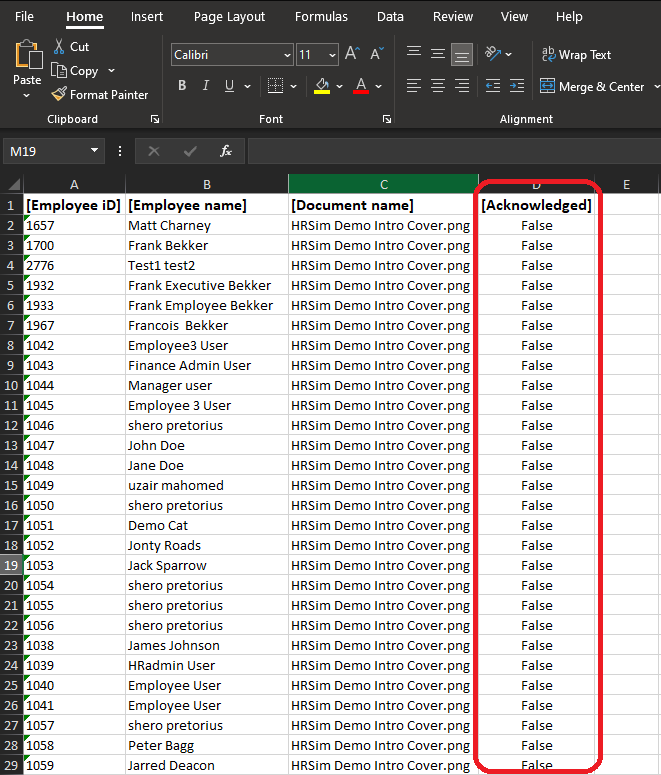This screenshot has width=661, height=775.
Task: Click the Paste clipboard icon
Action: point(28,54)
